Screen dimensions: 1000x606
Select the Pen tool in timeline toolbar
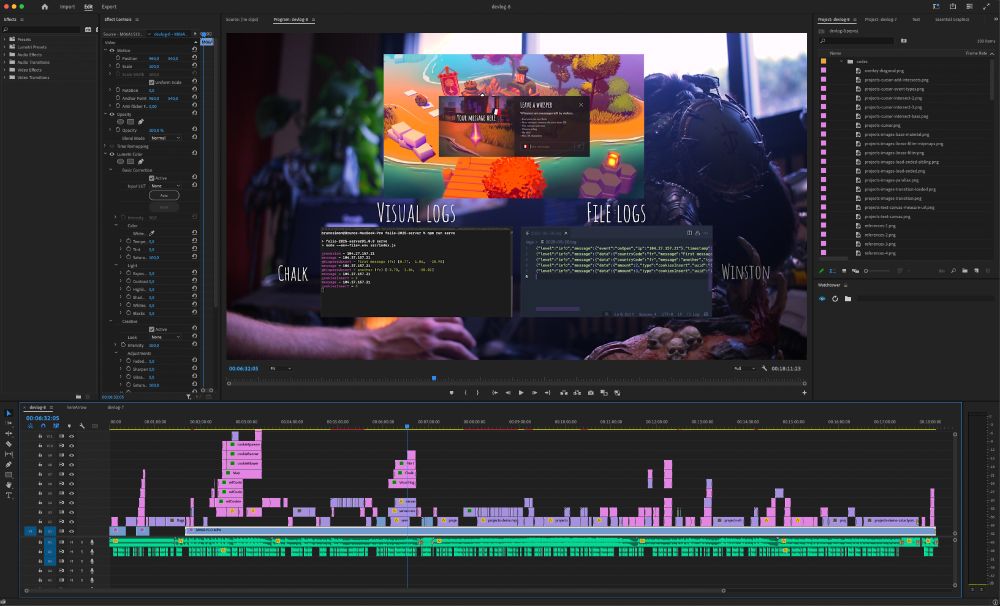(8, 464)
